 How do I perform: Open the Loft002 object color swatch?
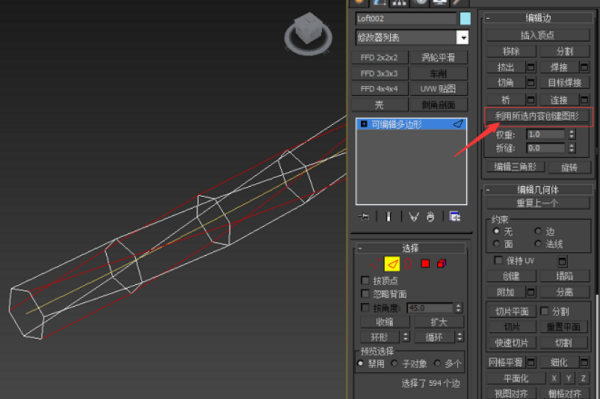pos(465,18)
